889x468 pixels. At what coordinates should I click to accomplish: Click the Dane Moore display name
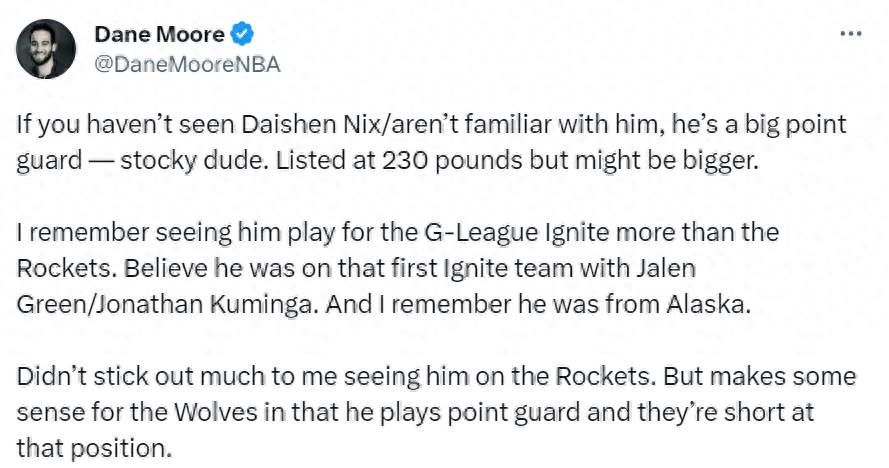click(159, 35)
